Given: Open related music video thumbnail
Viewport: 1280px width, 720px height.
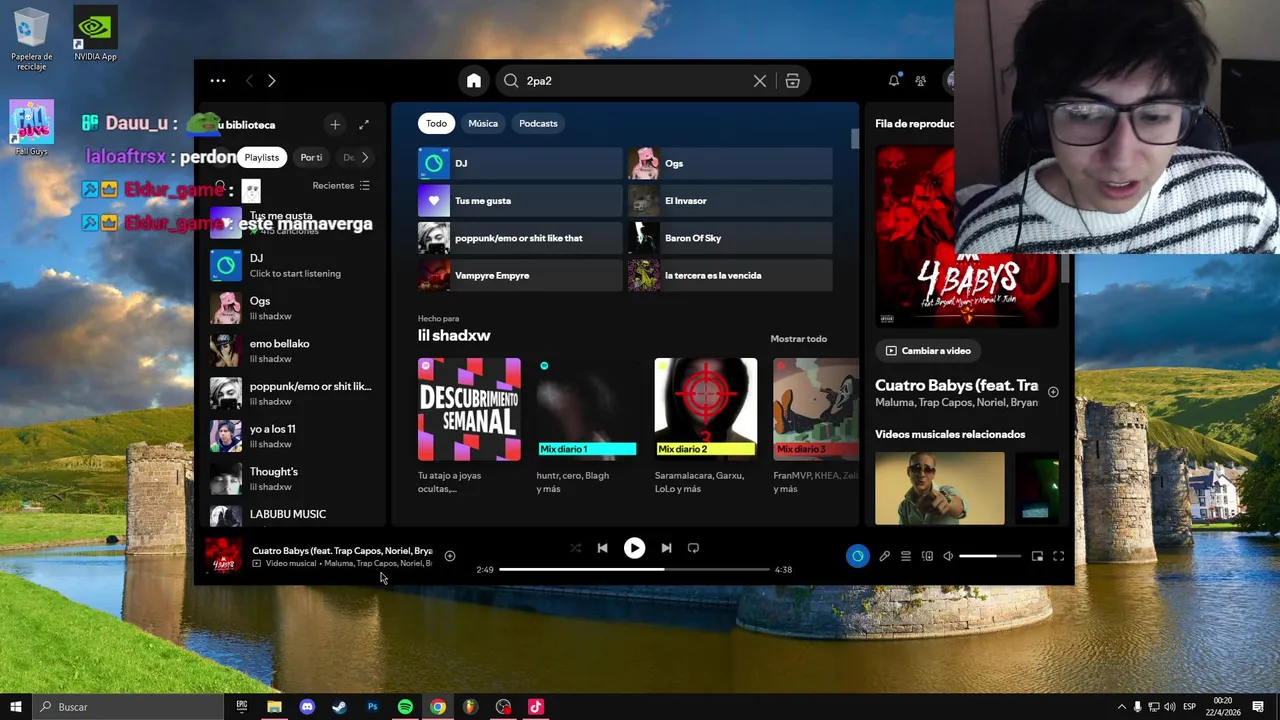Looking at the screenshot, I should click(x=940, y=488).
